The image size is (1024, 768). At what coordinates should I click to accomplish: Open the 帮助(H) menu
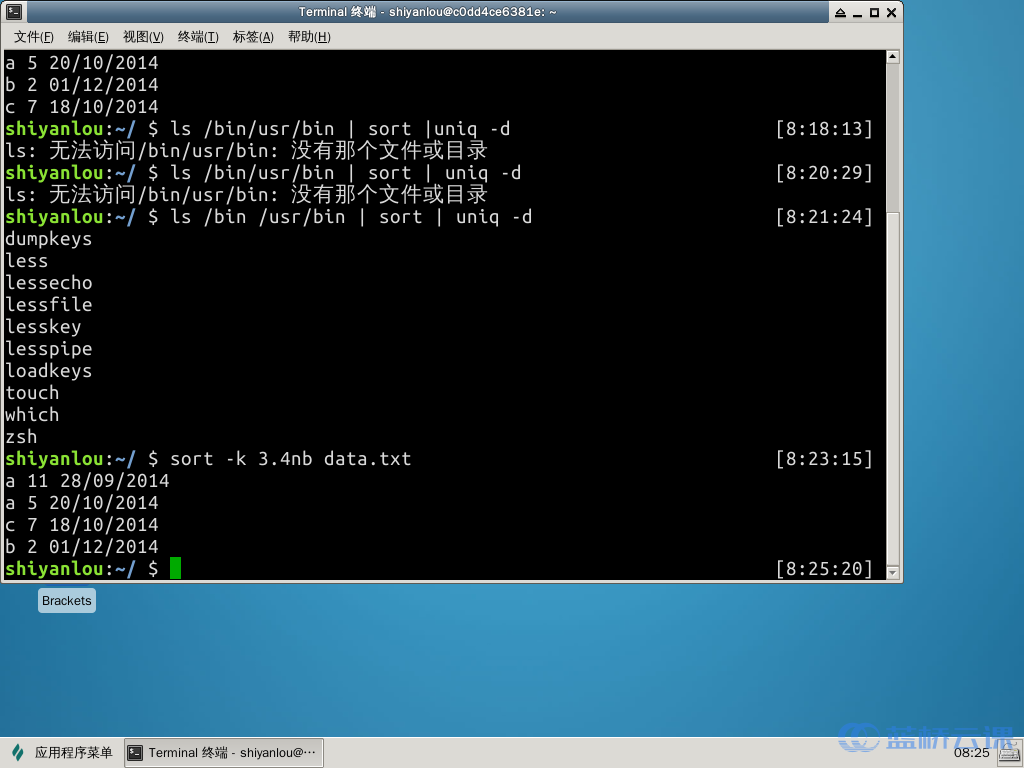pos(309,37)
